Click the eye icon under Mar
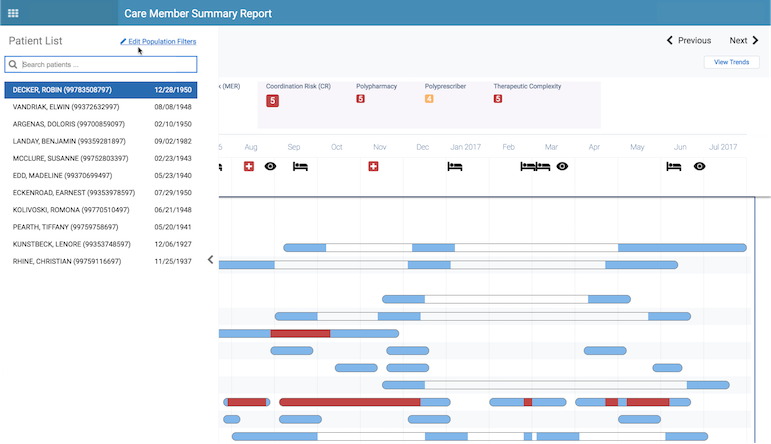 click(x=562, y=166)
